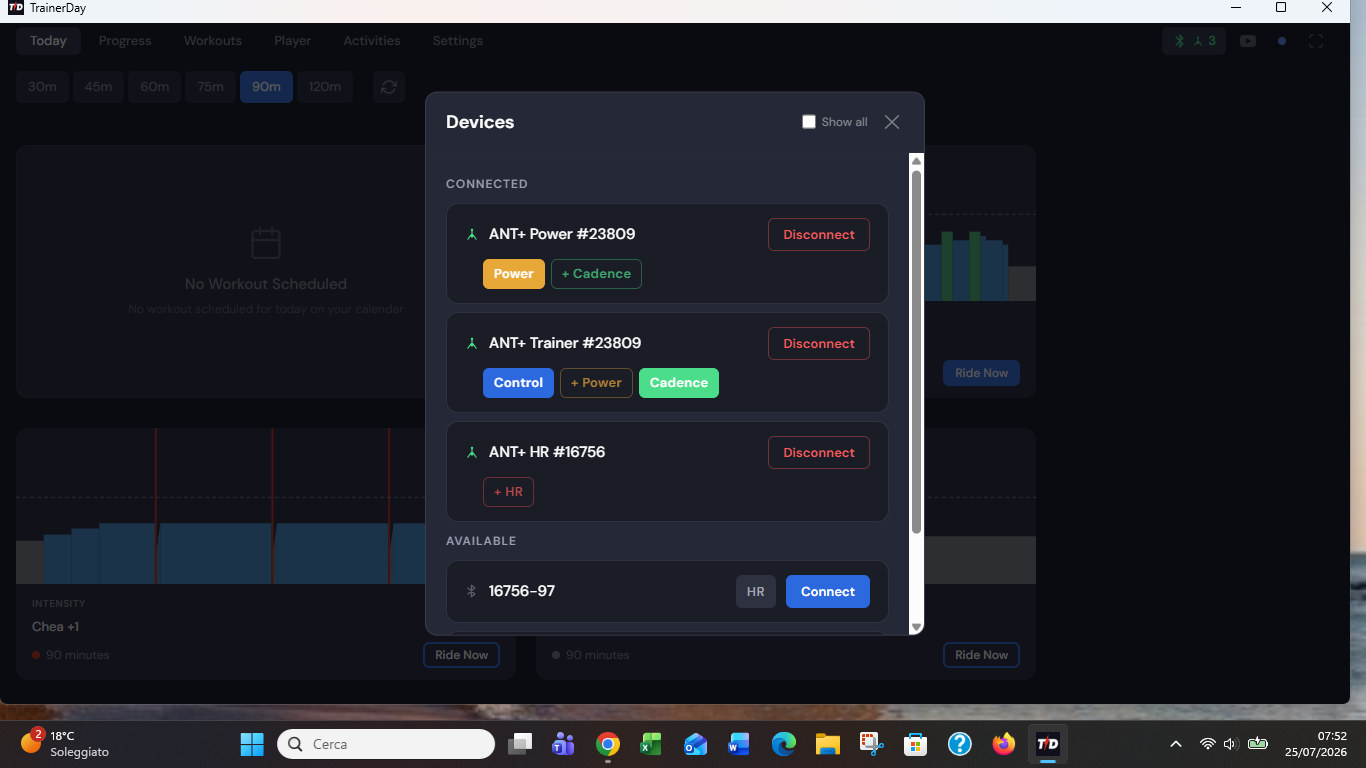Click the ANT+ icon beside ANT+ HR #16756

[472, 453]
